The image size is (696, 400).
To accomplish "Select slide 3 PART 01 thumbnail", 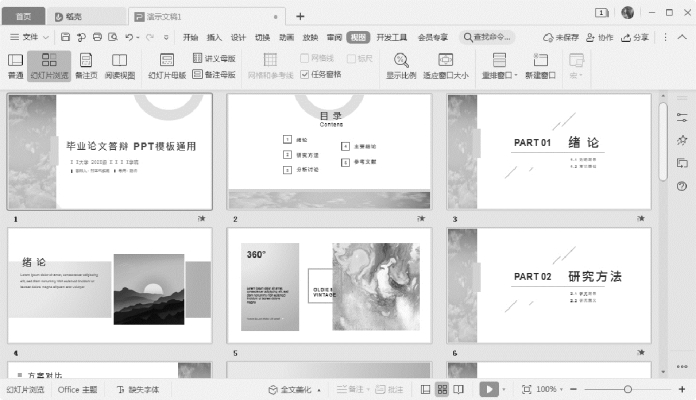I will (x=549, y=151).
